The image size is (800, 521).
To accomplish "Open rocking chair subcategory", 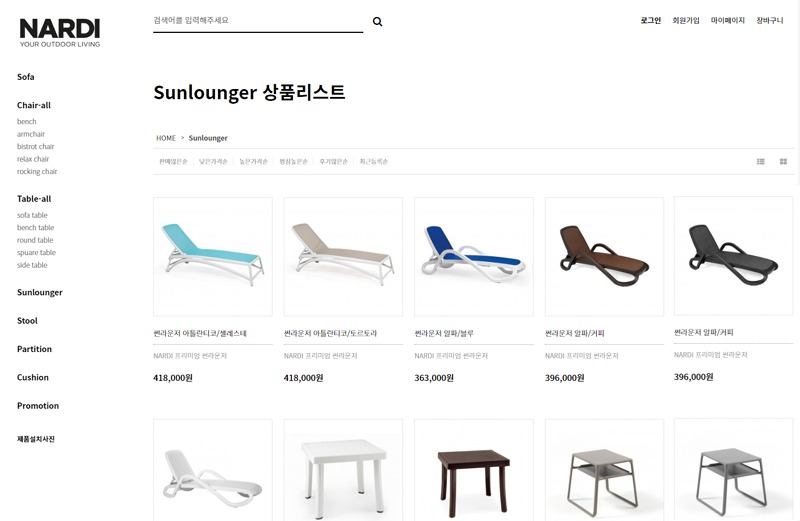I will pyautogui.click(x=37, y=171).
